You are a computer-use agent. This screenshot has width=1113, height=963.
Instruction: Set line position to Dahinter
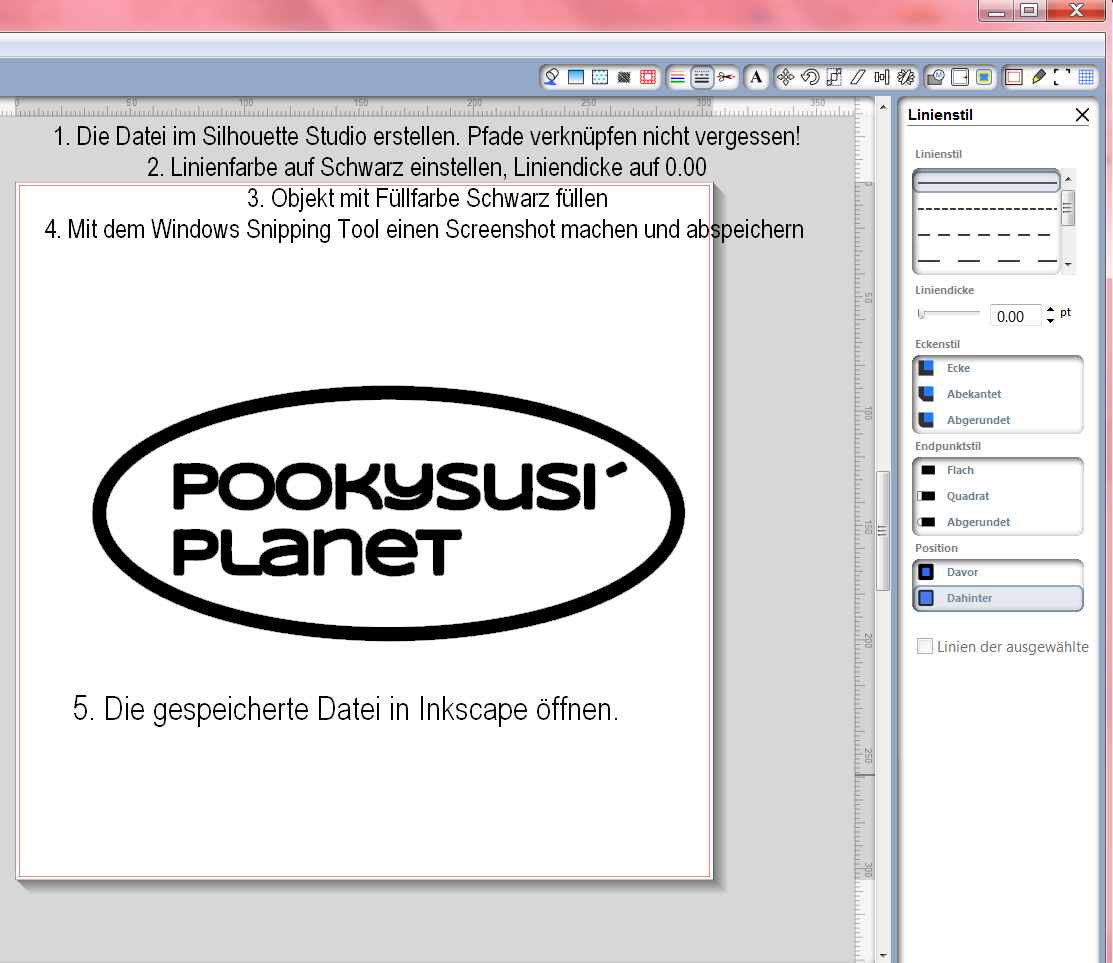998,598
